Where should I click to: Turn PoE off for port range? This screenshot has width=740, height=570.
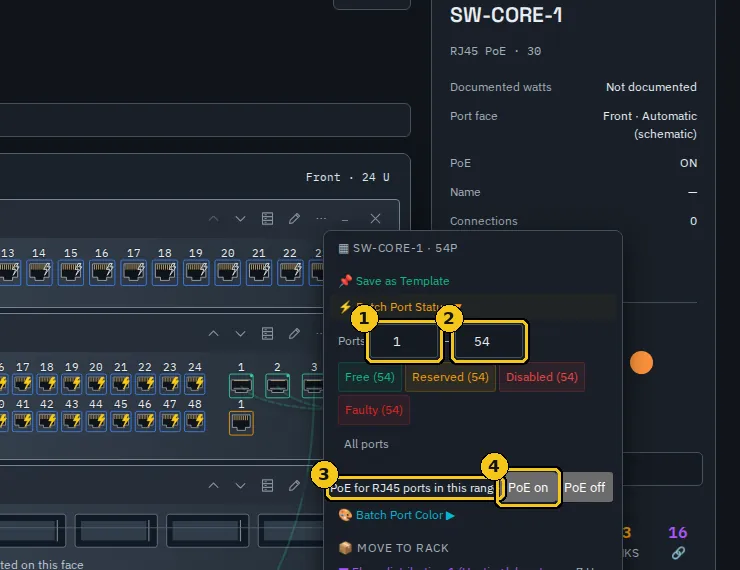[584, 487]
